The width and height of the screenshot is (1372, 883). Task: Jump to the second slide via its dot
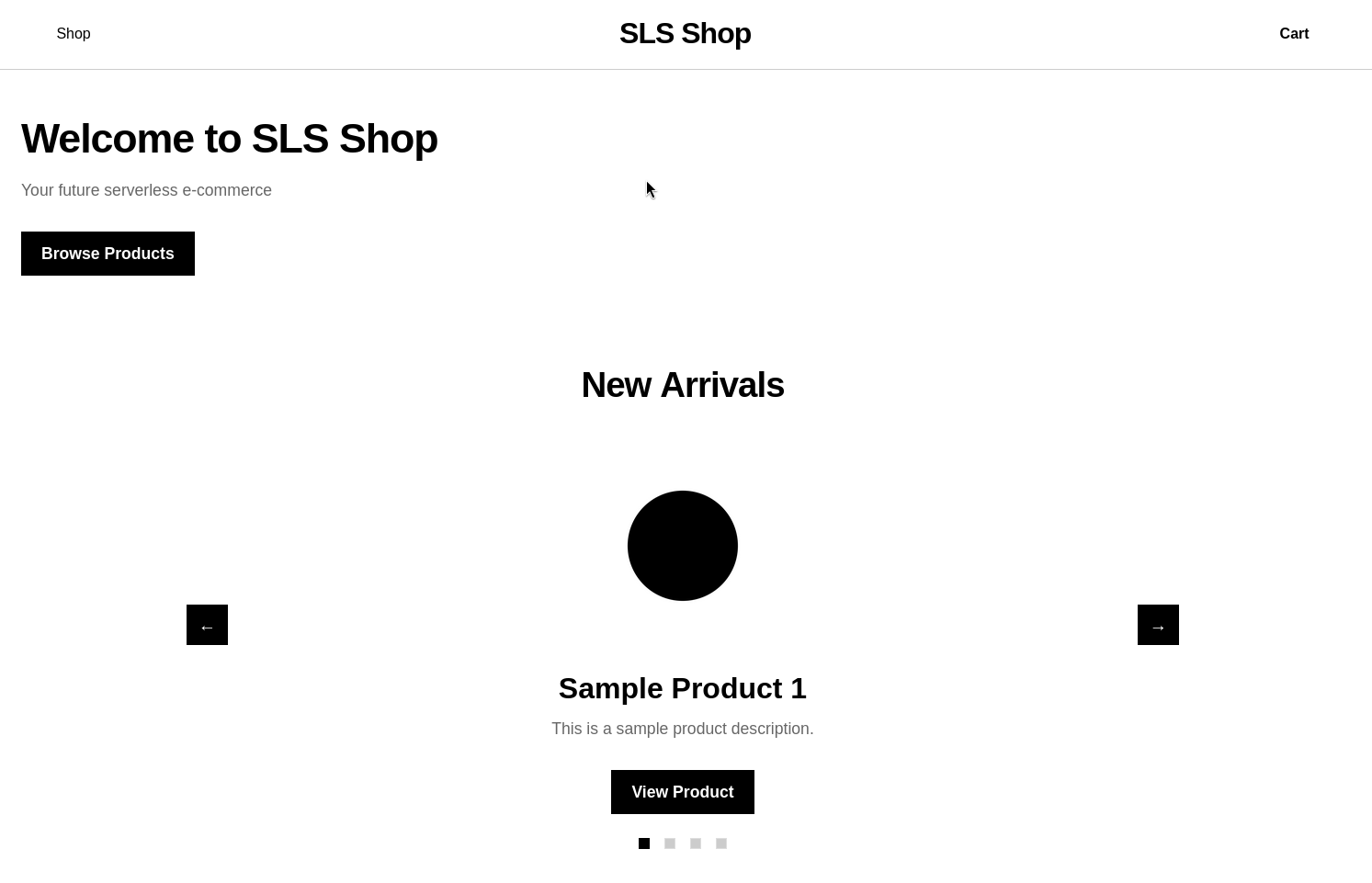pos(670,843)
